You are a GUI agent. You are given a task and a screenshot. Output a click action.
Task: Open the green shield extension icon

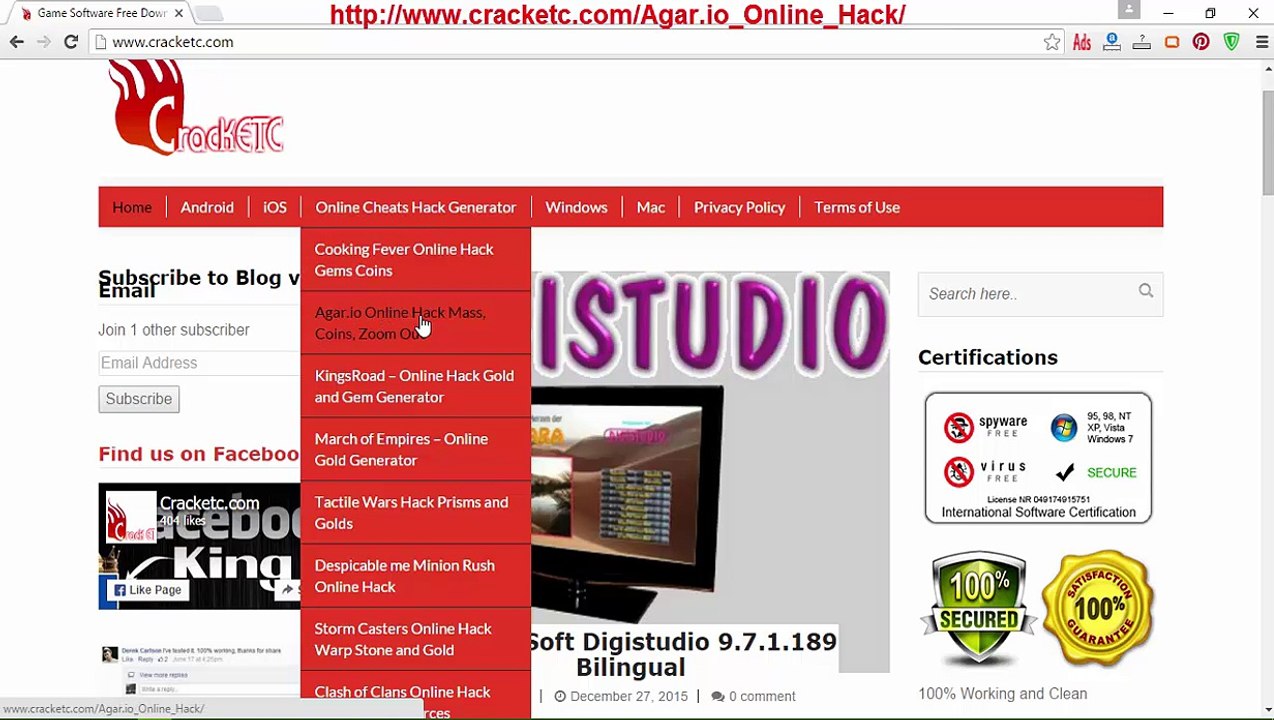point(1232,42)
